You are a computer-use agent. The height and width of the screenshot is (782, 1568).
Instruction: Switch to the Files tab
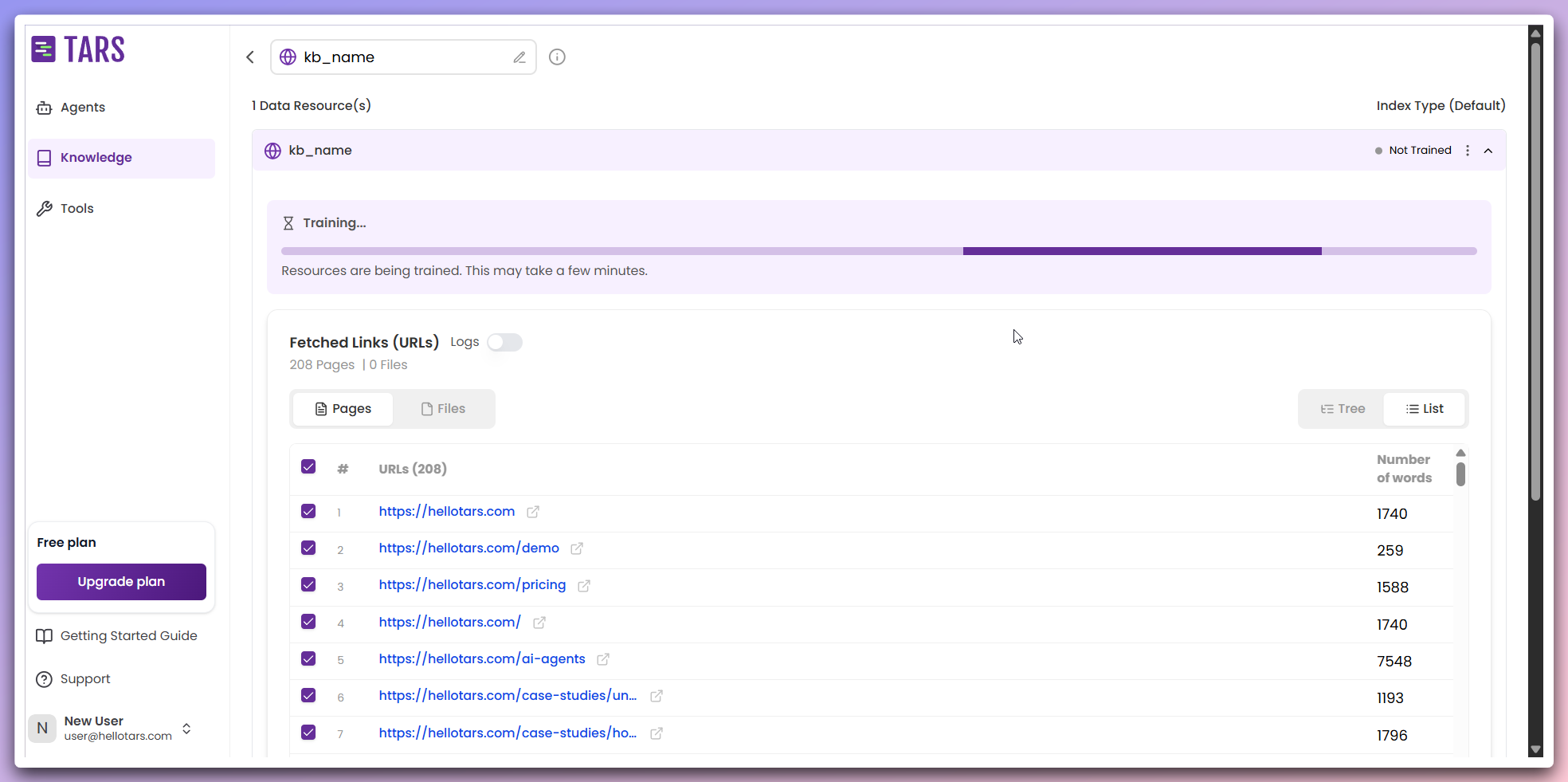[443, 409]
